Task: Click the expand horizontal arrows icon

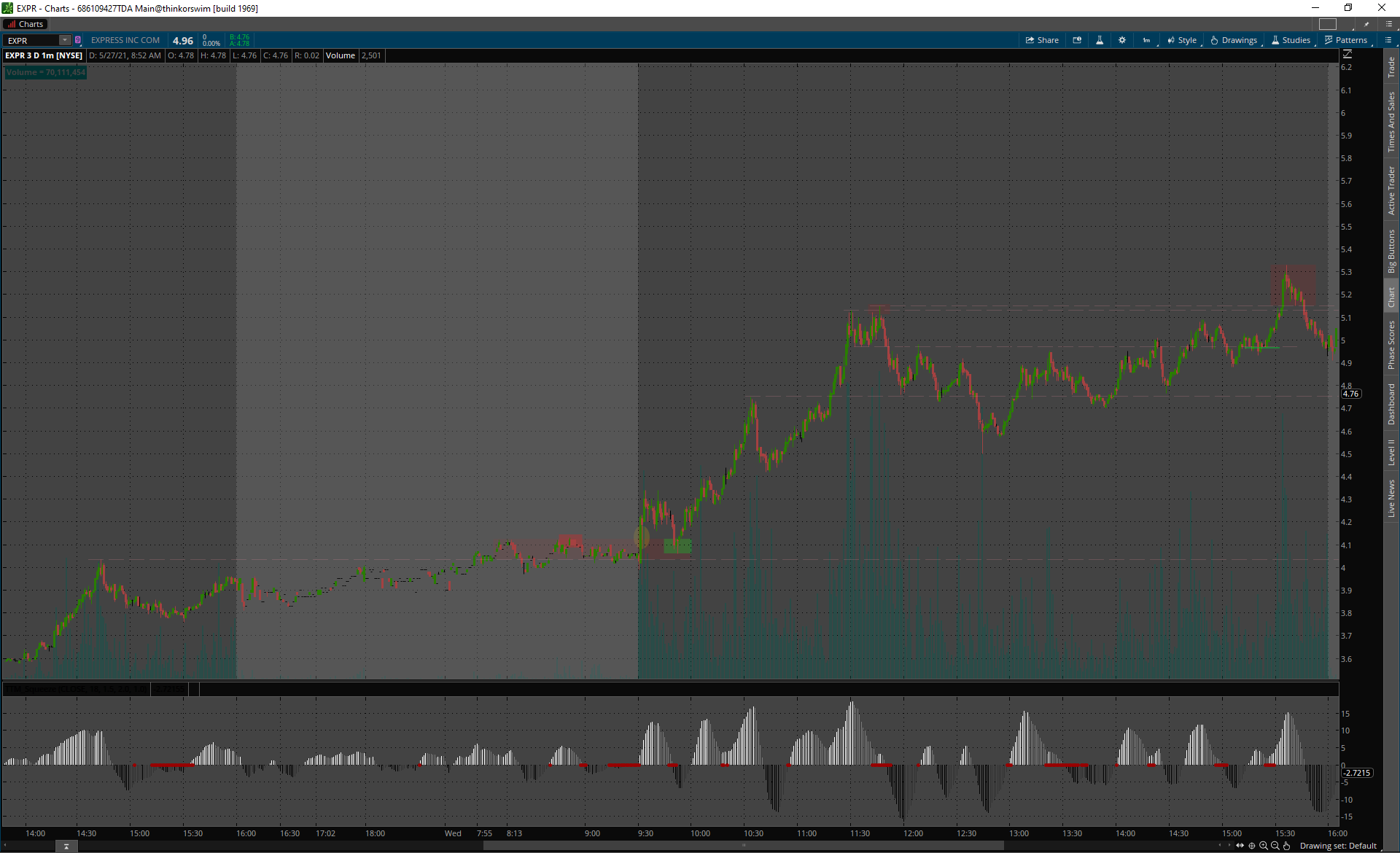Action: [x=1240, y=846]
